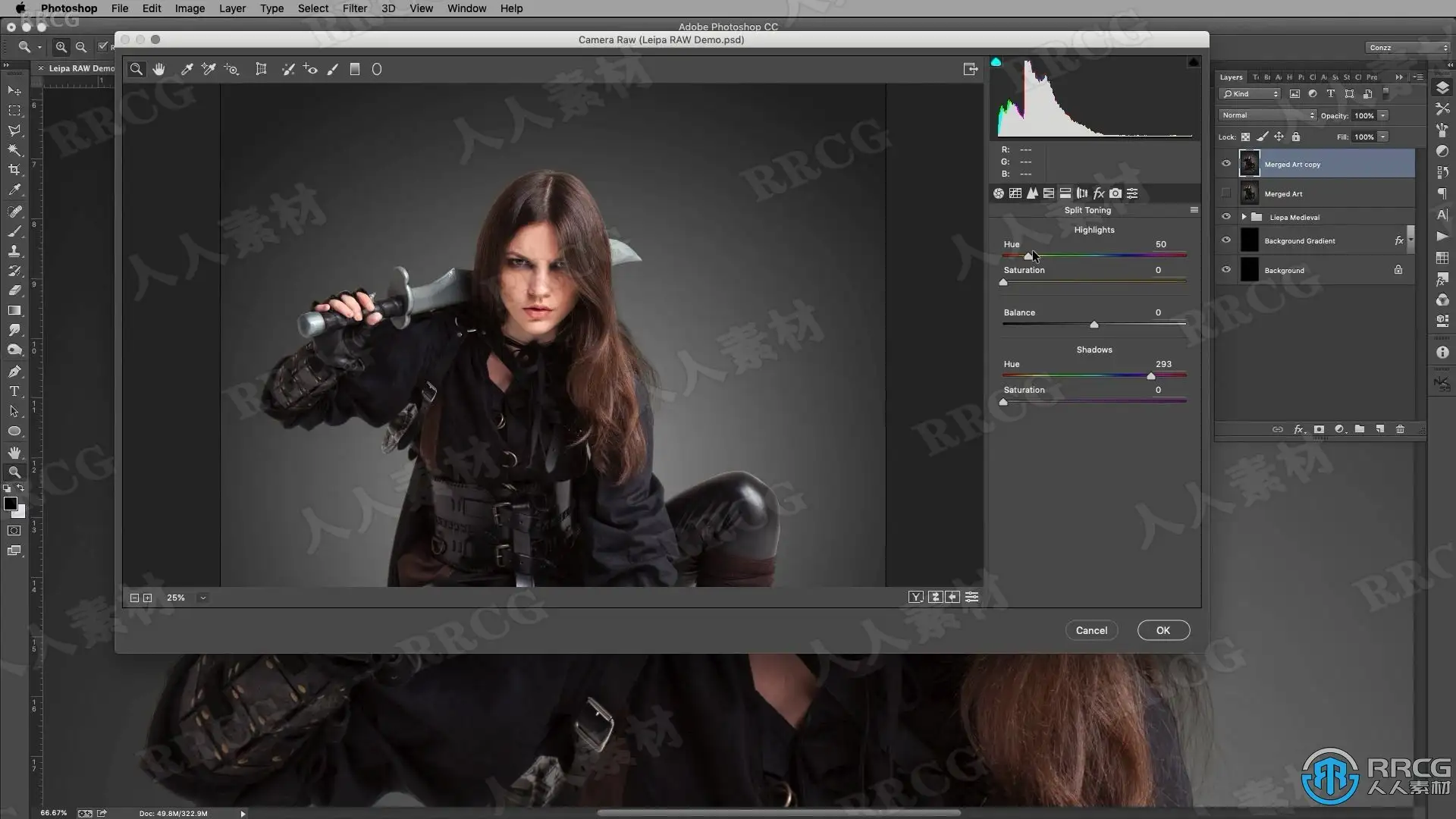Viewport: 1456px width, 819px height.
Task: Show the hidden Merged Art layer
Action: pos(1225,193)
